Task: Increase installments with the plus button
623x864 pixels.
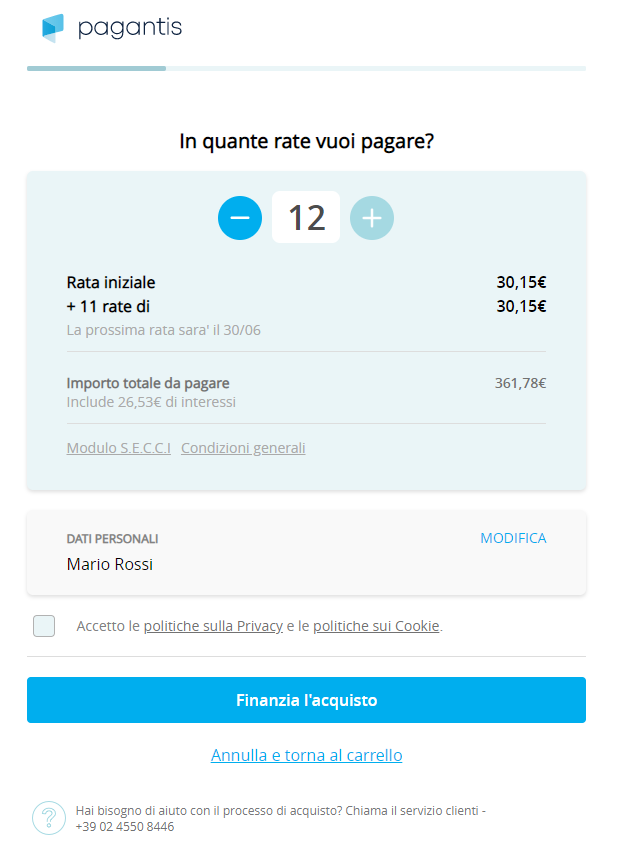Action: pos(372,218)
